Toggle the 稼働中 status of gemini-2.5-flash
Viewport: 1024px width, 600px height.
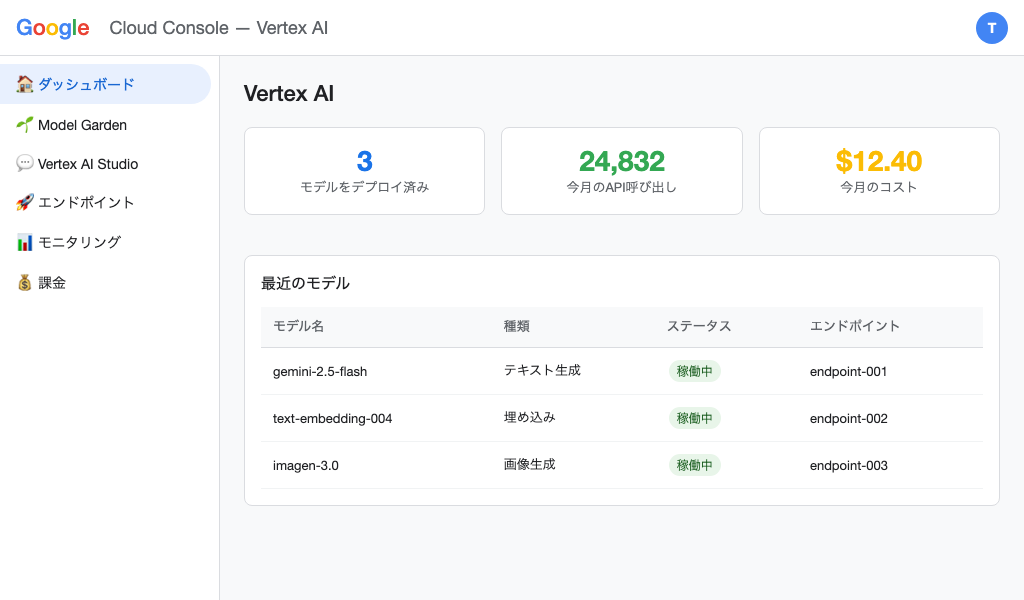(694, 370)
